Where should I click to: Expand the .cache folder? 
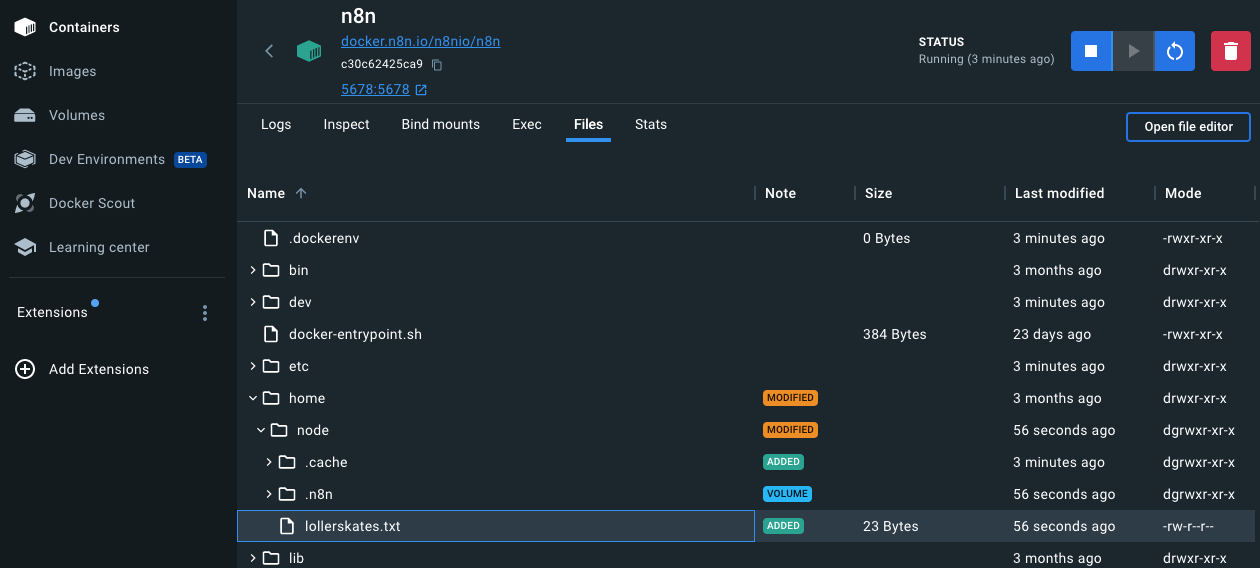pos(269,462)
